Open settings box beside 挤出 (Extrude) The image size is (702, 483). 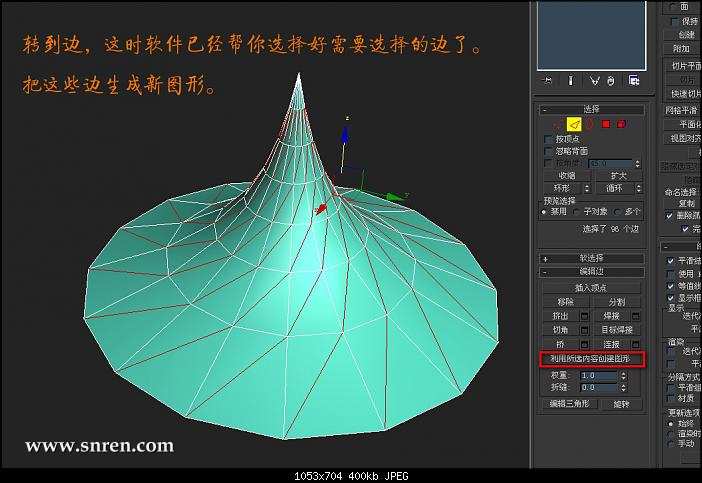[x=584, y=316]
